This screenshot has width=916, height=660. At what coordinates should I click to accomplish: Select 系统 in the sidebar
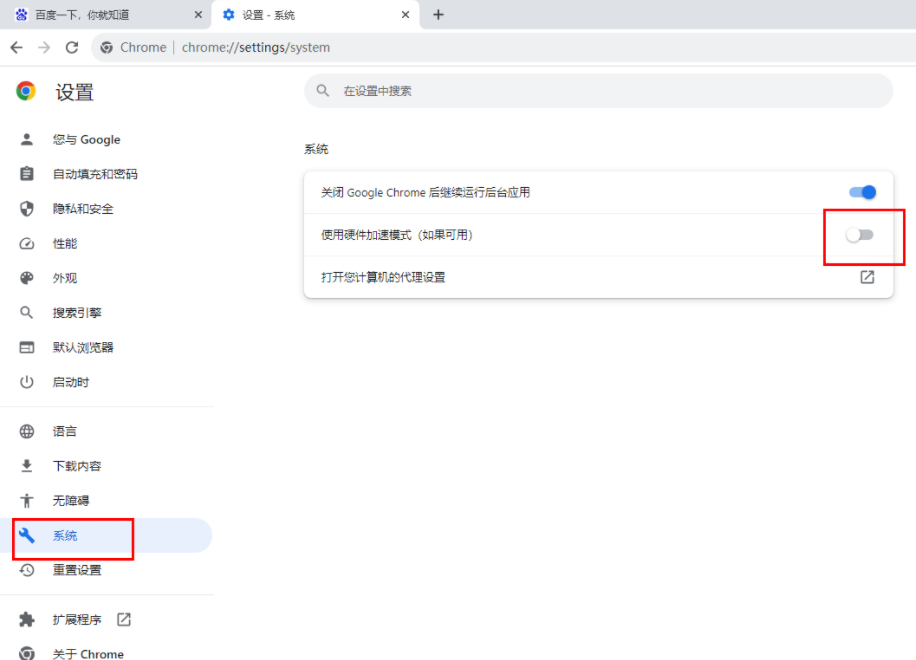pos(106,535)
